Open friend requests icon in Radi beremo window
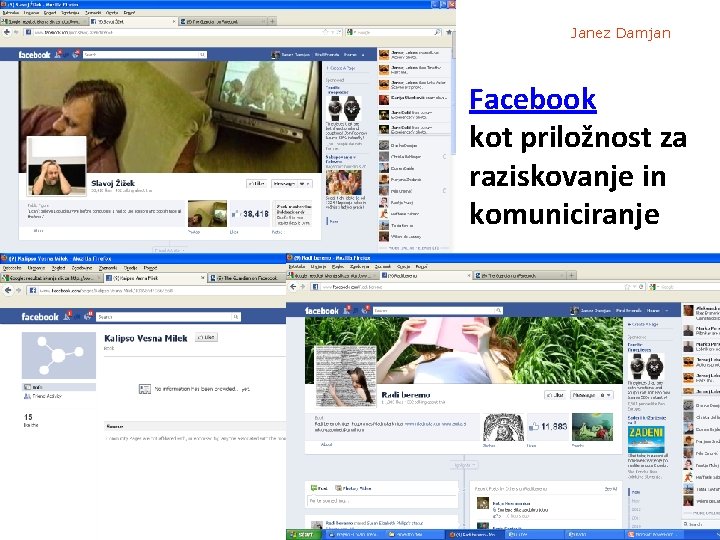 coord(348,310)
